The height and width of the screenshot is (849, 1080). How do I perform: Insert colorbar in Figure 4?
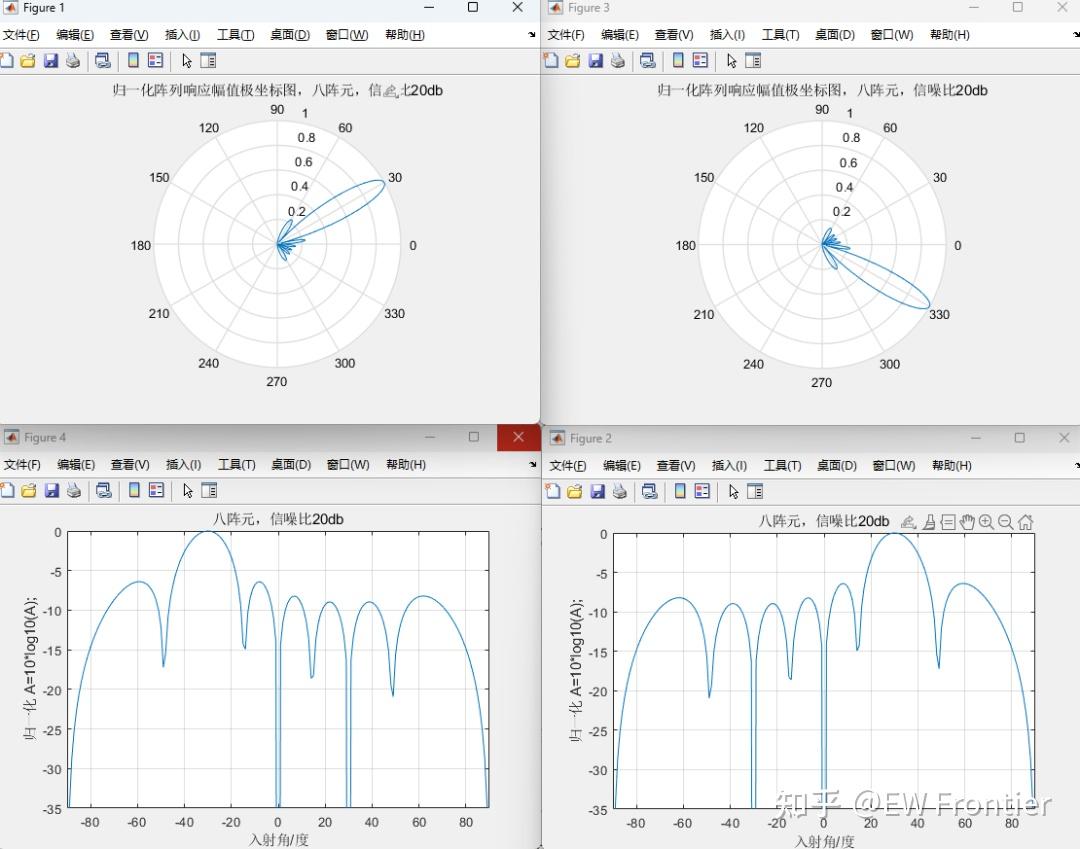[x=134, y=490]
